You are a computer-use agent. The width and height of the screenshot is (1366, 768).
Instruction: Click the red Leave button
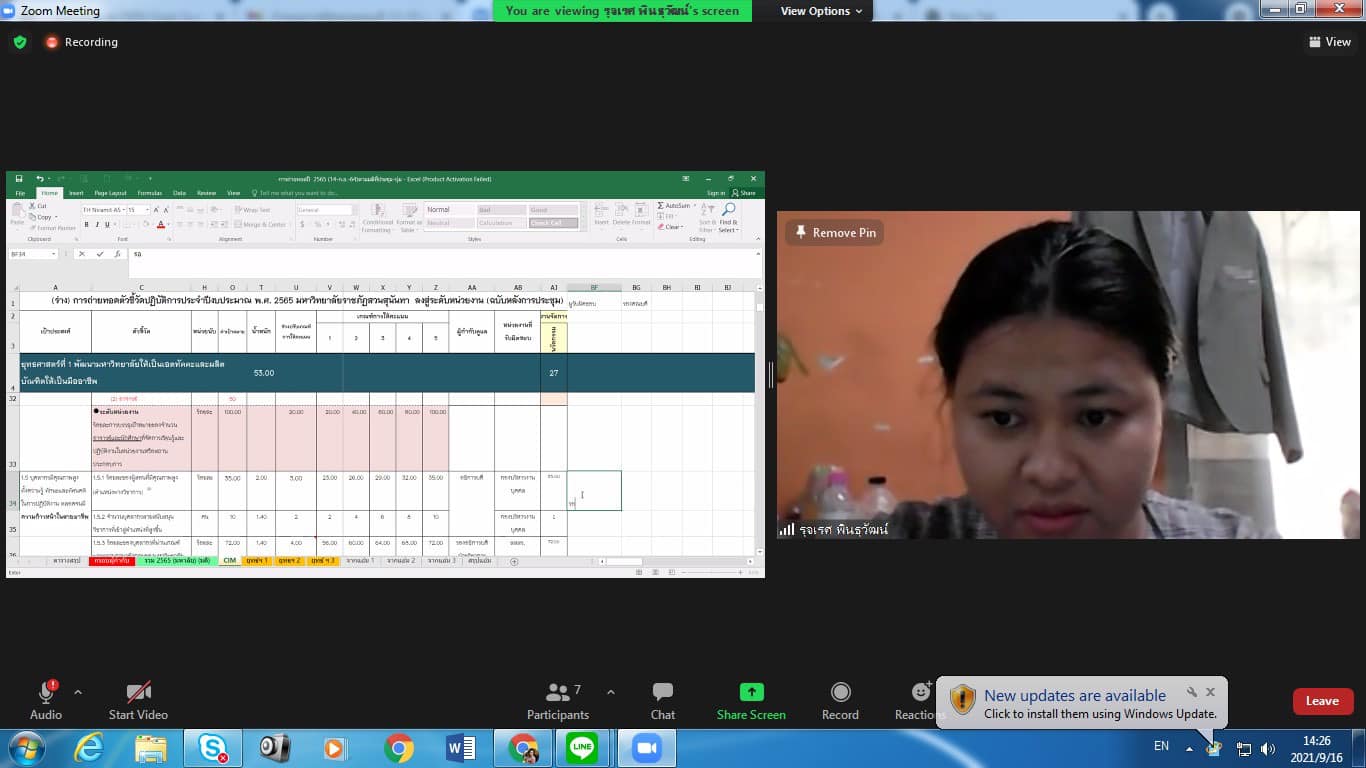1322,701
